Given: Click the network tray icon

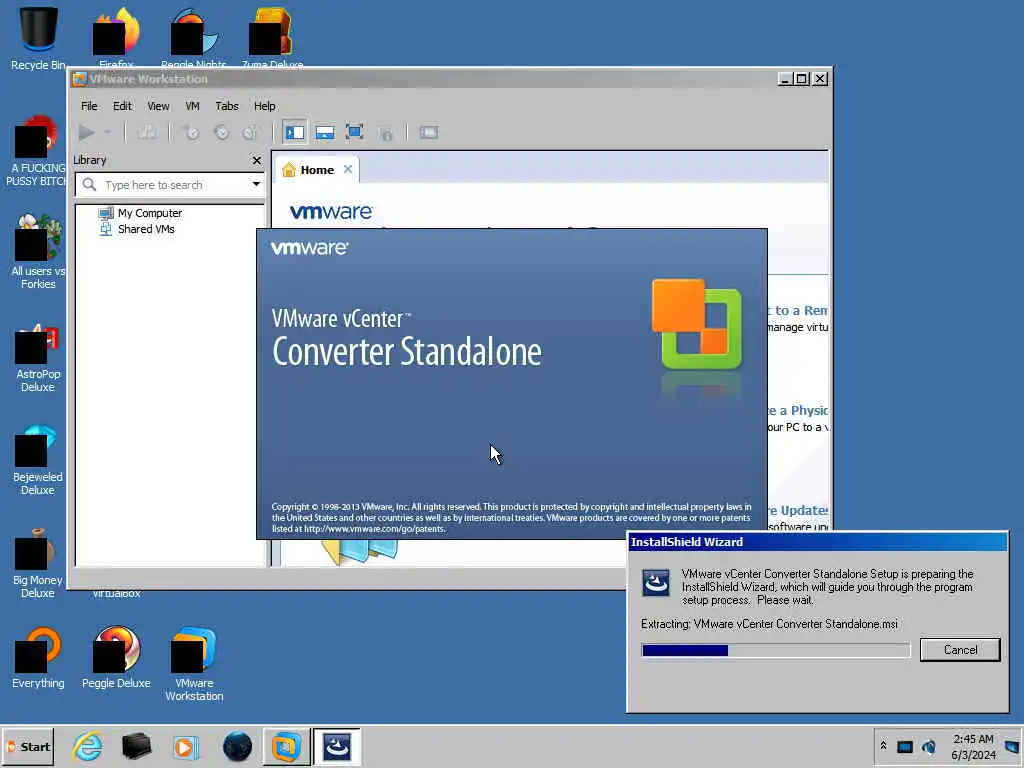Looking at the screenshot, I should click(x=904, y=746).
